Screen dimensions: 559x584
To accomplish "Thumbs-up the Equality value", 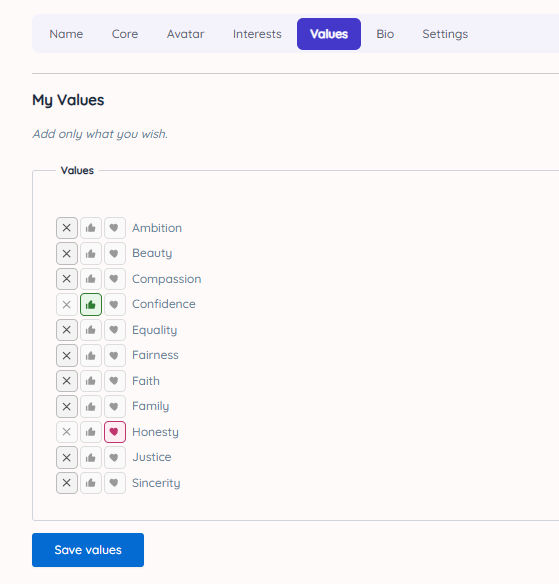I will tap(90, 330).
